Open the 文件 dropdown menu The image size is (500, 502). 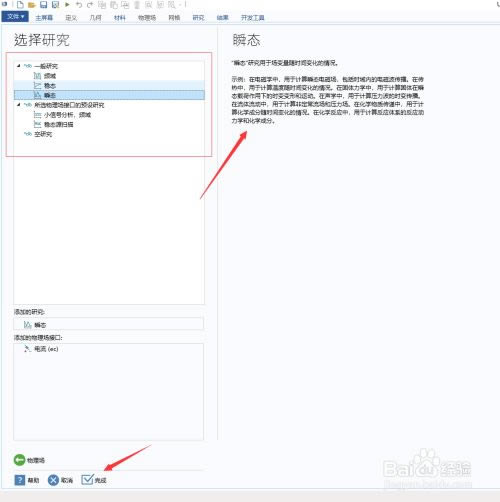pyautogui.click(x=15, y=16)
